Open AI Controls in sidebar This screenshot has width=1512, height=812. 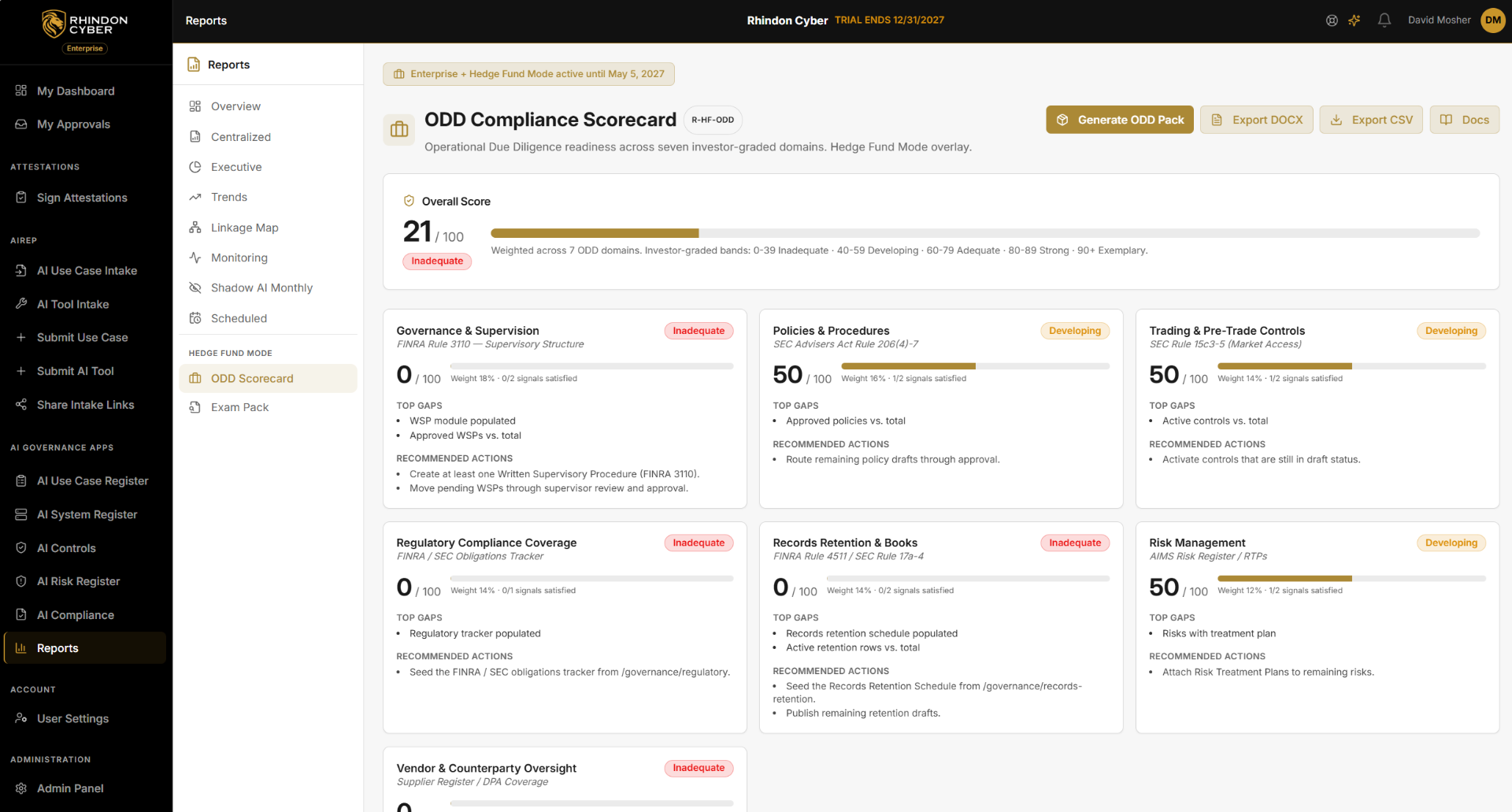click(85, 548)
